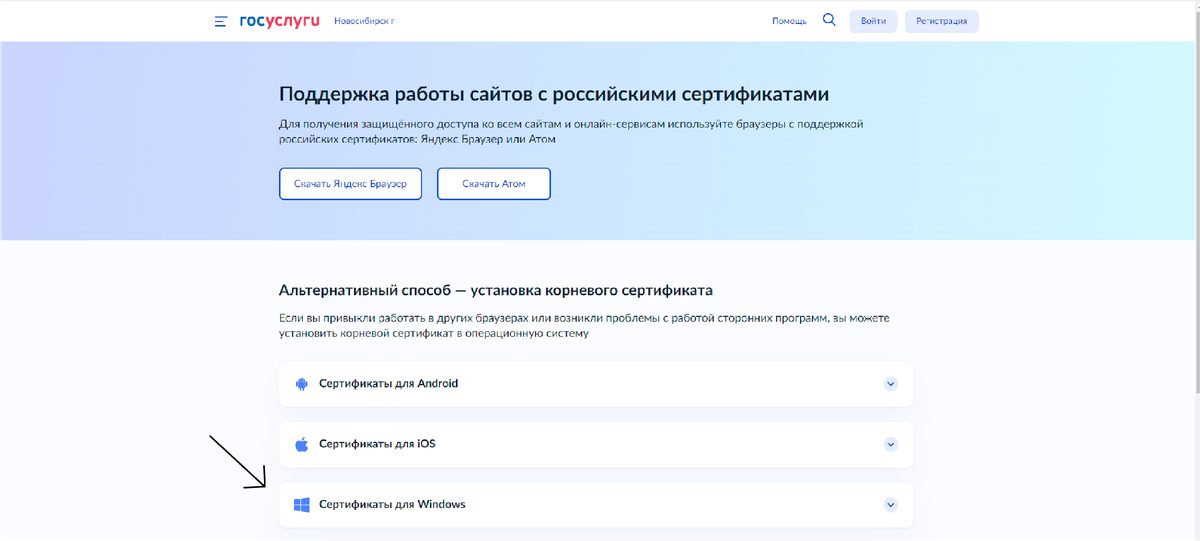Click the Android robot icon
The image size is (1200, 541).
tap(301, 384)
